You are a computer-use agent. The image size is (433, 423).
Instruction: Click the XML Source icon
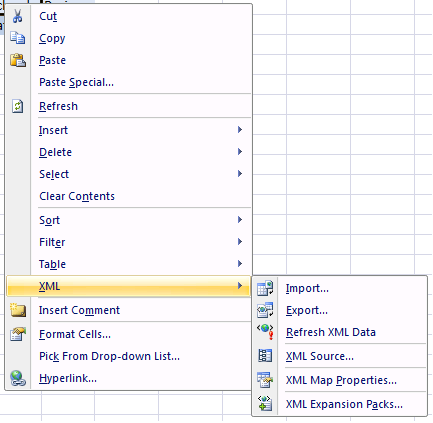click(x=265, y=356)
